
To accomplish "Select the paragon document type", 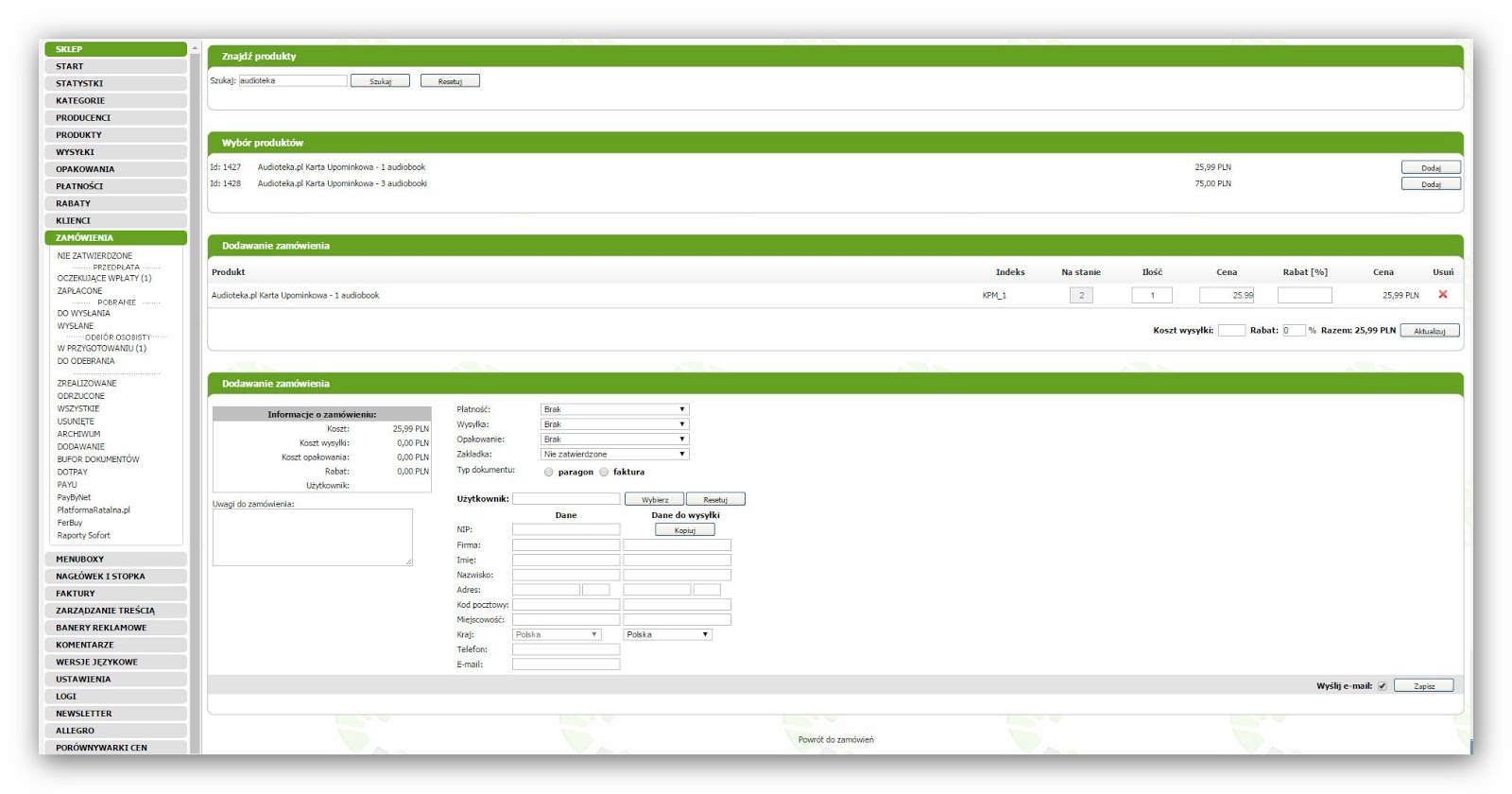I will pos(548,472).
